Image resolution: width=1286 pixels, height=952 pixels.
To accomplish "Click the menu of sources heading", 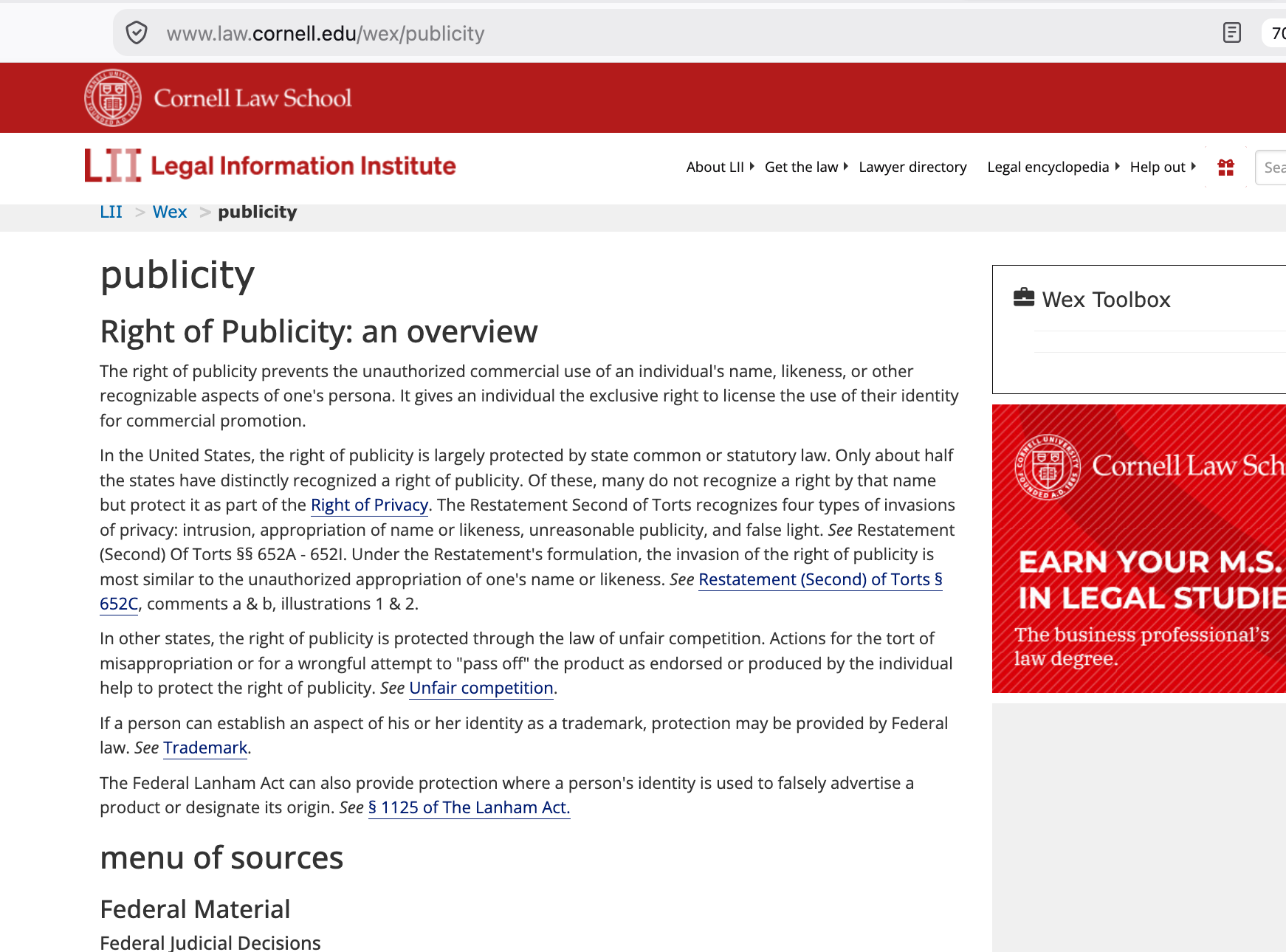I will click(221, 858).
